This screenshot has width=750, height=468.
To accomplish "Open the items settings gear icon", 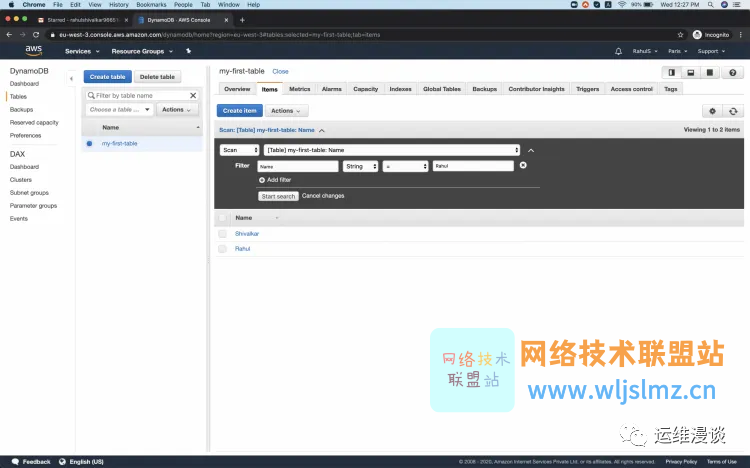I will (x=712, y=111).
